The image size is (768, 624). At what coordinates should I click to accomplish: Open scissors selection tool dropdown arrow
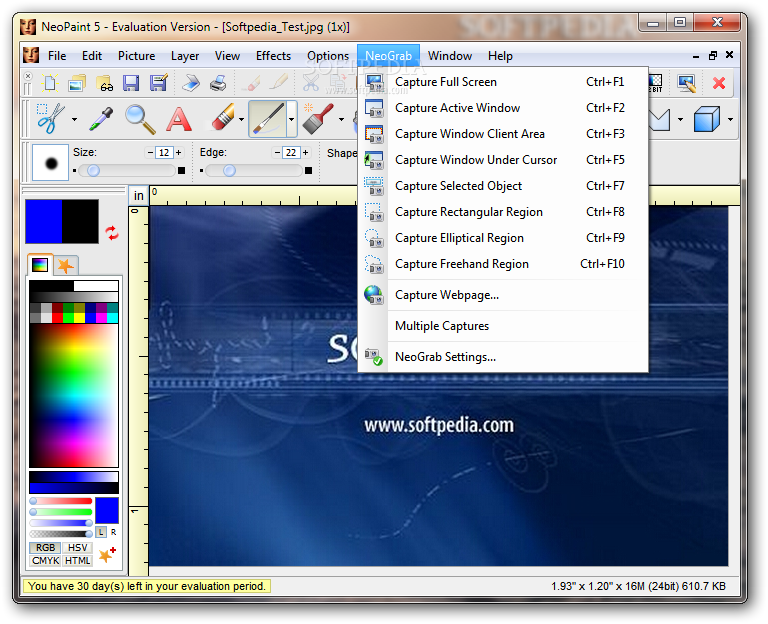(x=74, y=119)
